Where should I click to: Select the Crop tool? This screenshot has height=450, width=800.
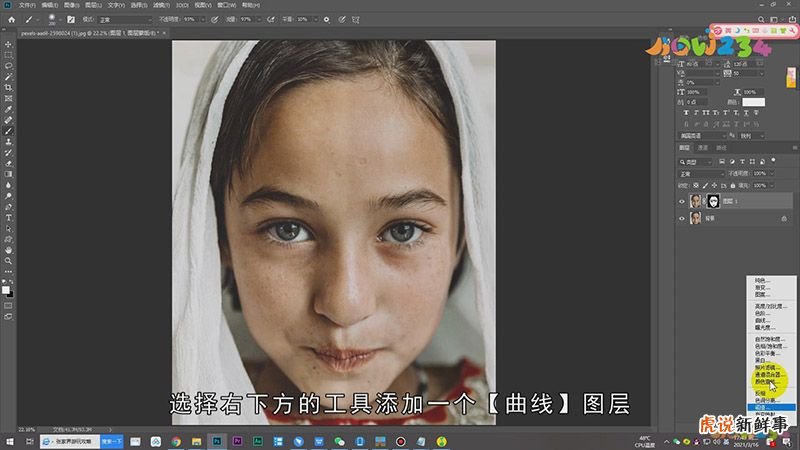(8, 88)
